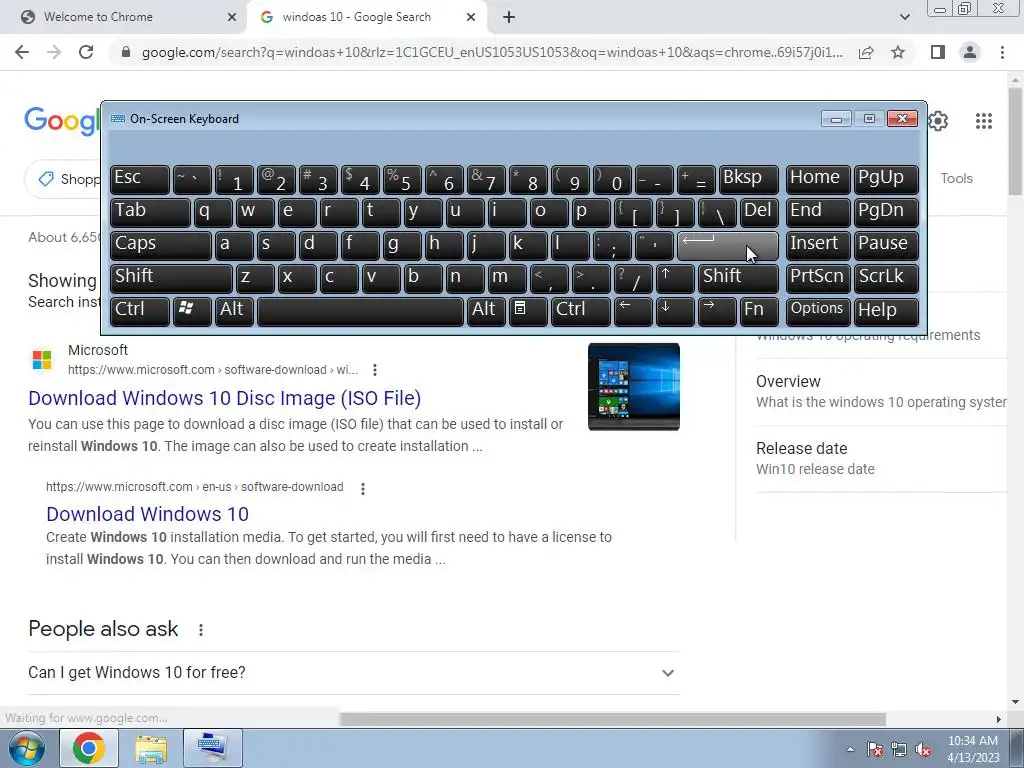This screenshot has height=768, width=1024.
Task: Click the left arrow key on keyboard
Action: click(x=633, y=311)
